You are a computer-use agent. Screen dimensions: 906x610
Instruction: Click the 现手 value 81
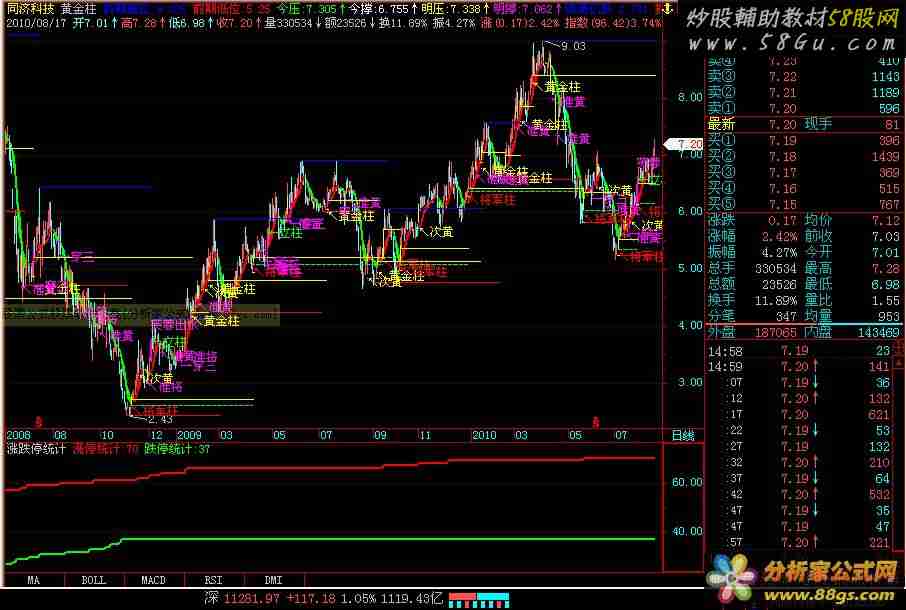pyautogui.click(x=892, y=124)
